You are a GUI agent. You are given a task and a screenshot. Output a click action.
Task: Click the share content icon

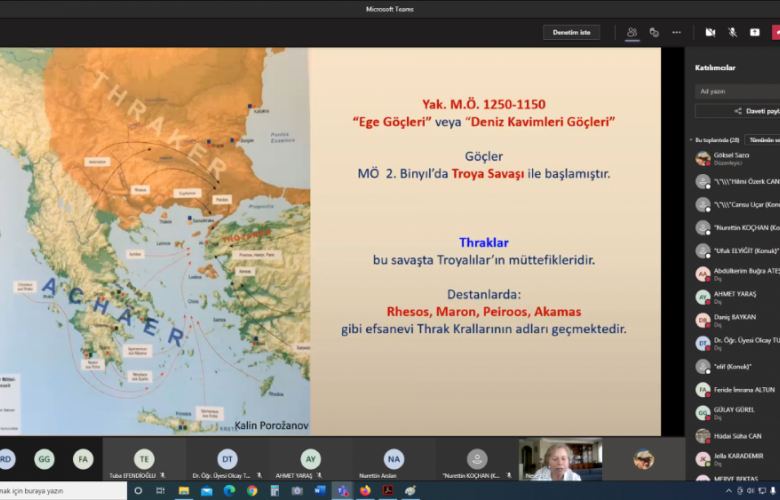754,32
